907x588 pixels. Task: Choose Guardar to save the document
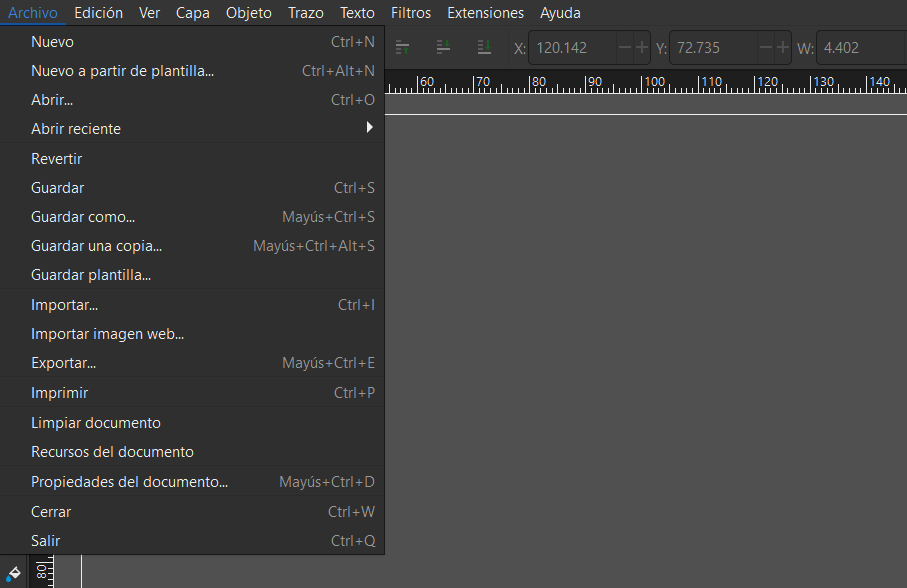point(192,187)
